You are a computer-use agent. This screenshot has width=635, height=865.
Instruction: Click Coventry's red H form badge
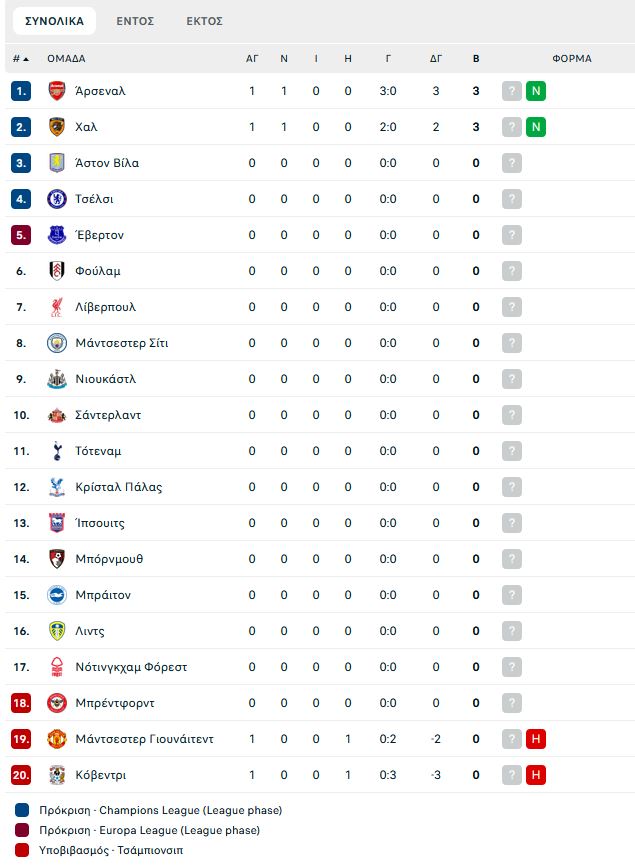(x=536, y=775)
